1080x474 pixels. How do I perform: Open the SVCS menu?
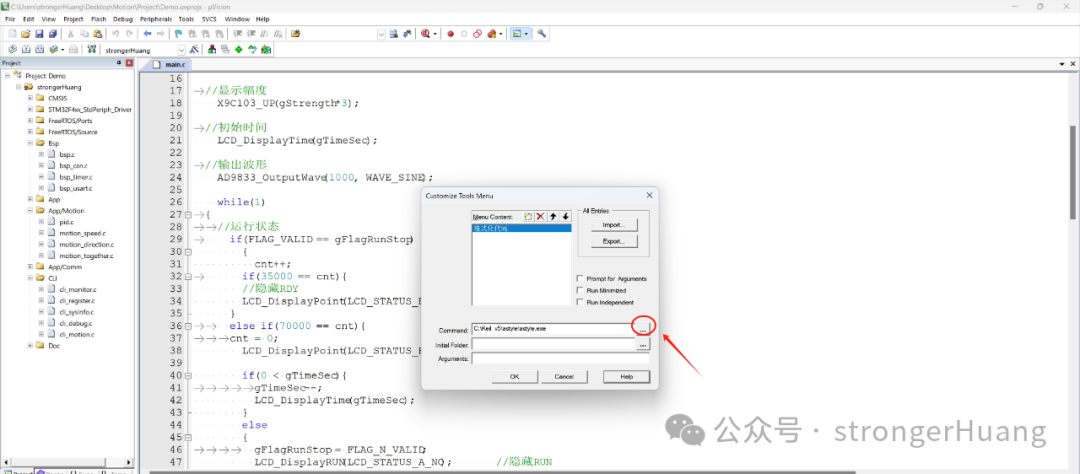point(209,19)
